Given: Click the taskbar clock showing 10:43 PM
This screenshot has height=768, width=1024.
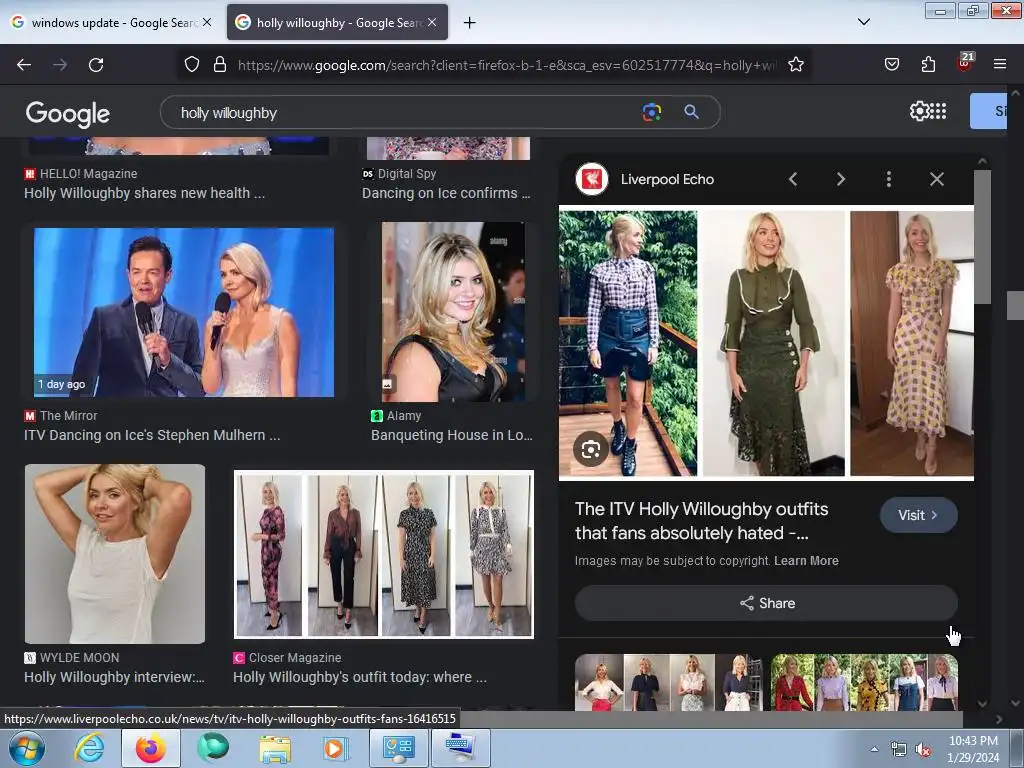Looking at the screenshot, I should point(973,749).
